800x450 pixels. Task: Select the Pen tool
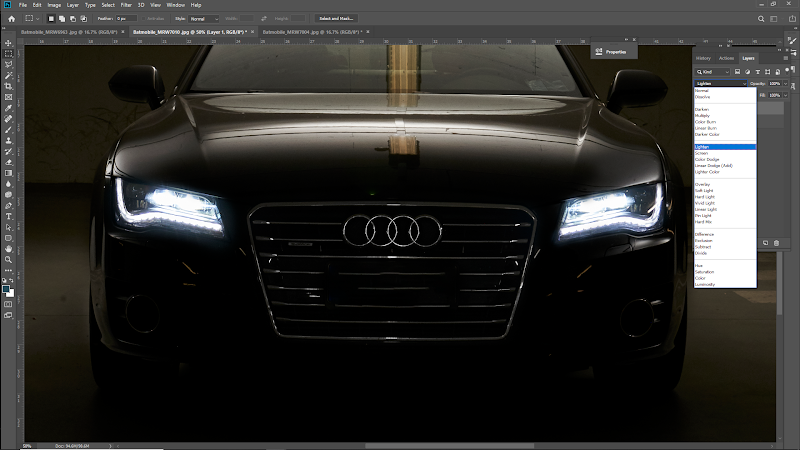click(8, 206)
